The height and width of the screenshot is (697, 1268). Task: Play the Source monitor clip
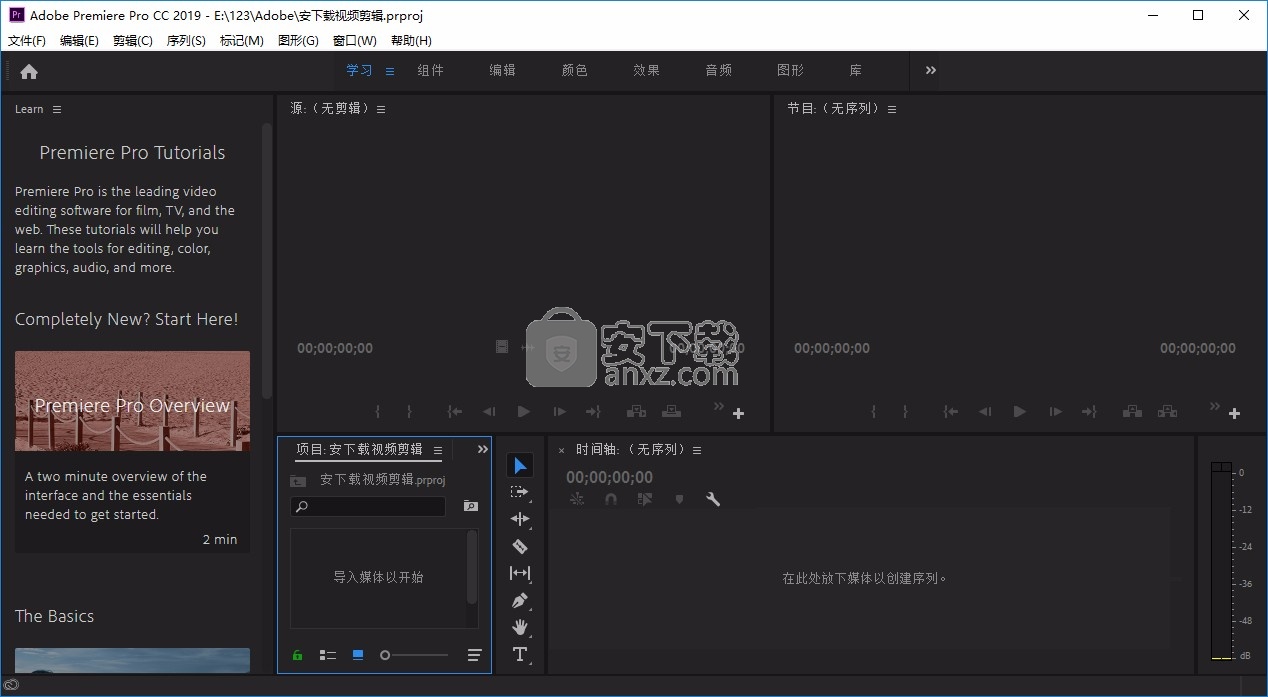coord(524,411)
